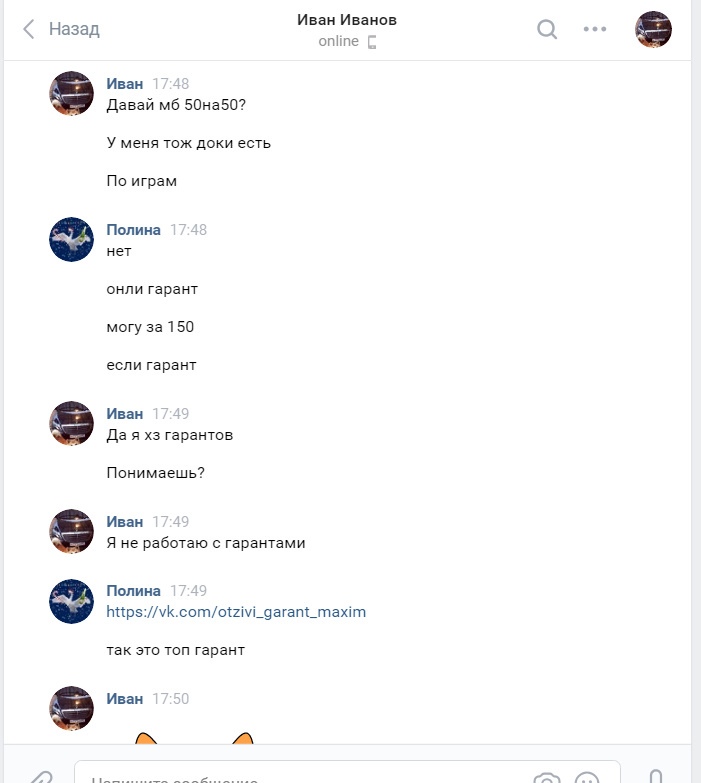
Task: Click the microphone voice message icon
Action: (656, 777)
